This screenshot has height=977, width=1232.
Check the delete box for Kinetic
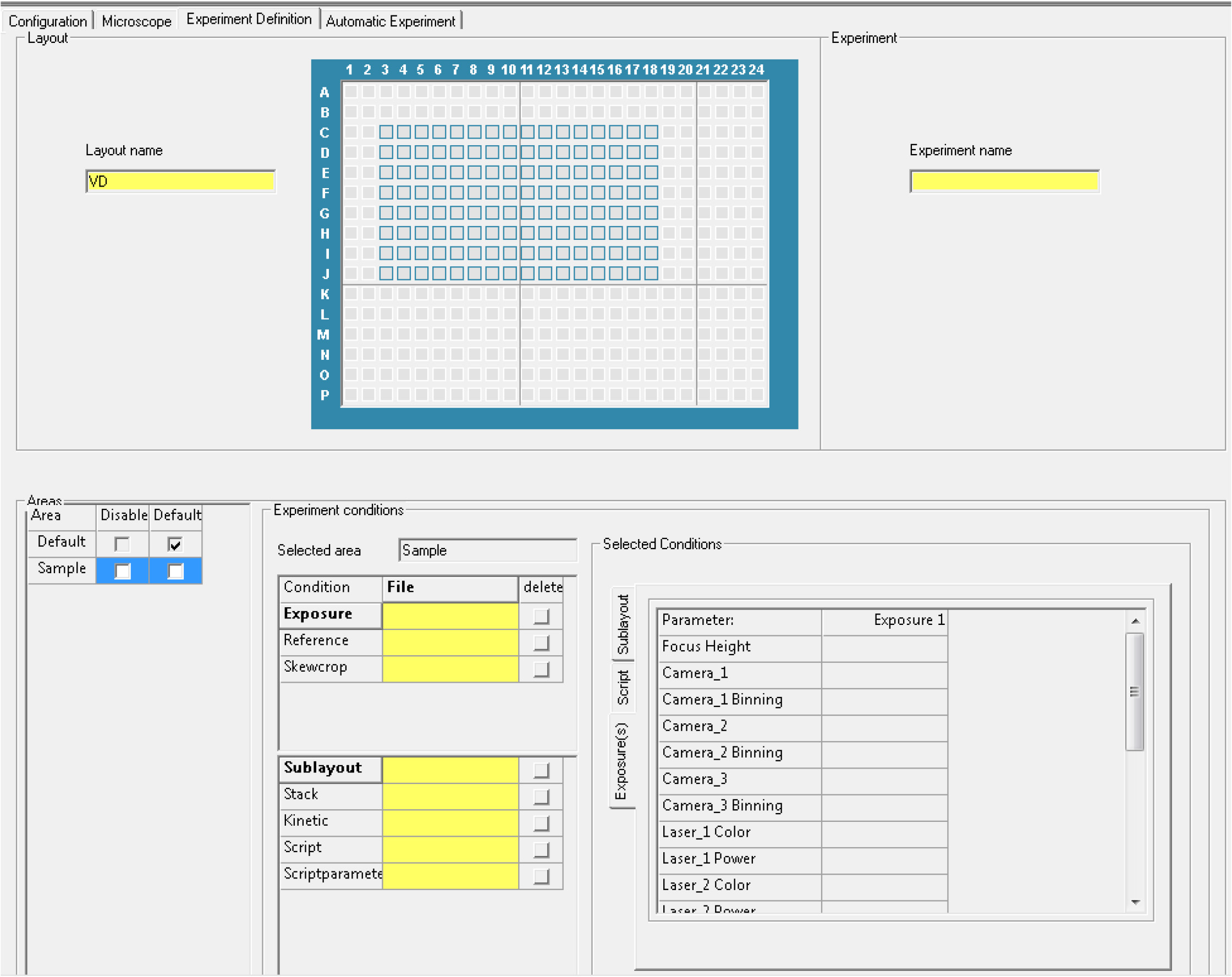tap(541, 822)
